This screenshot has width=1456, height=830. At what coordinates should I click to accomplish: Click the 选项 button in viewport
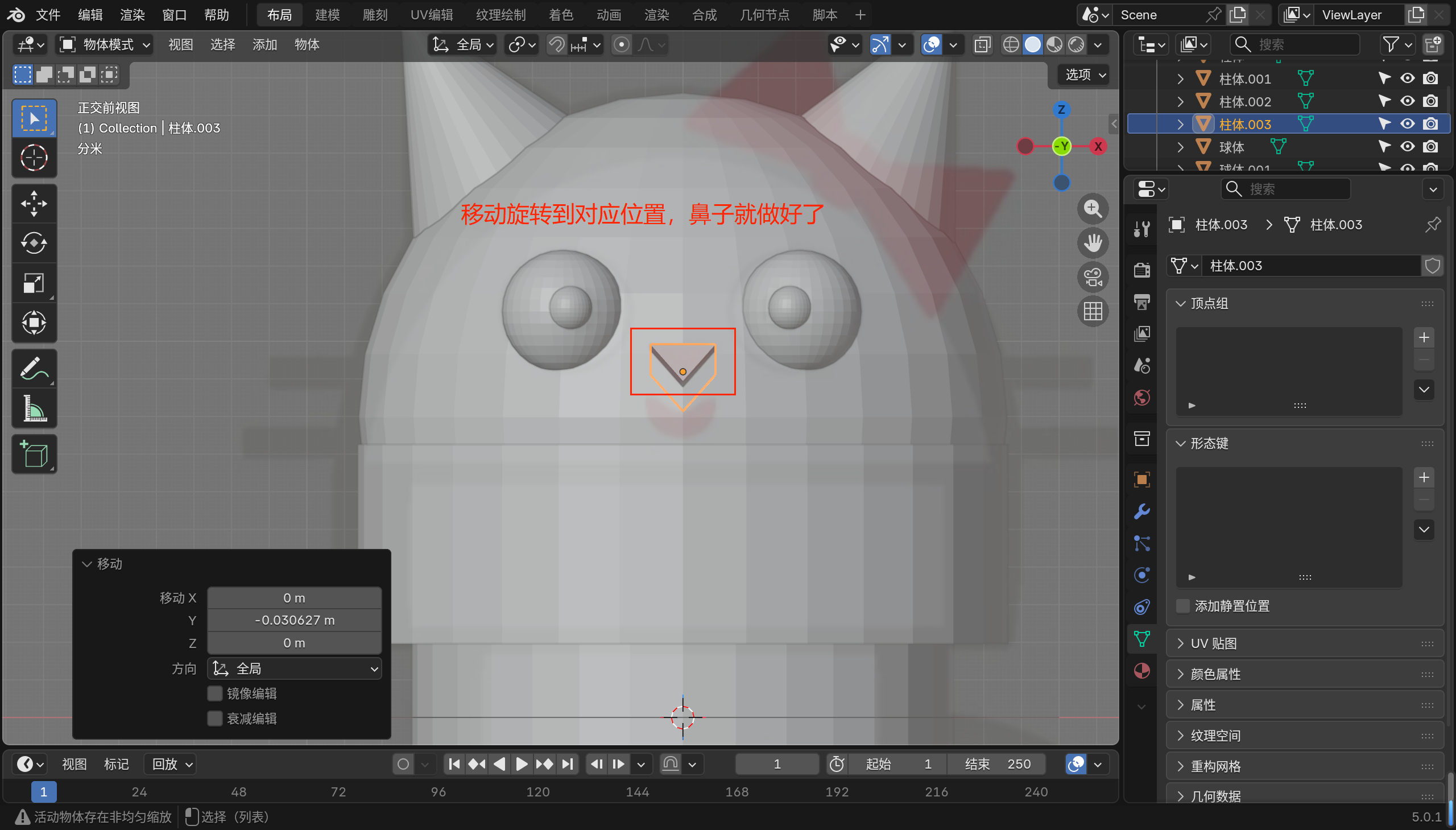point(1085,75)
